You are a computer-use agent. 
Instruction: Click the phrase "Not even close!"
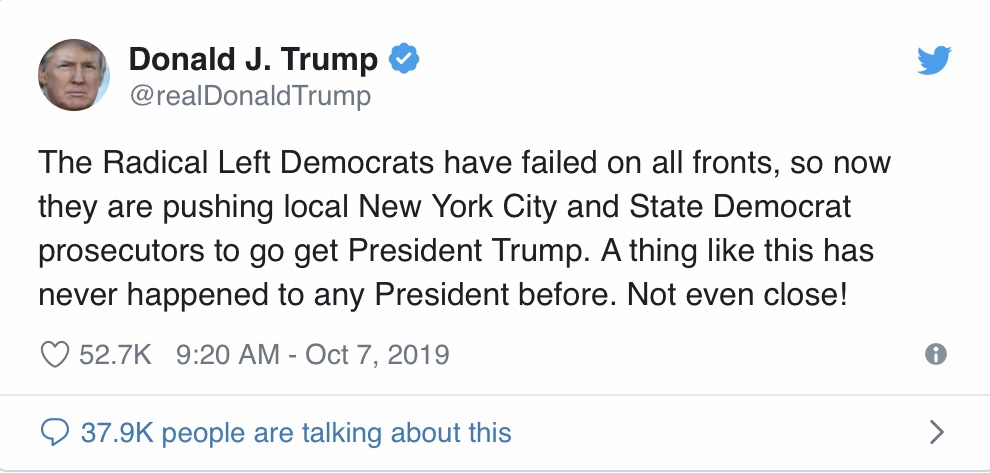click(x=736, y=294)
